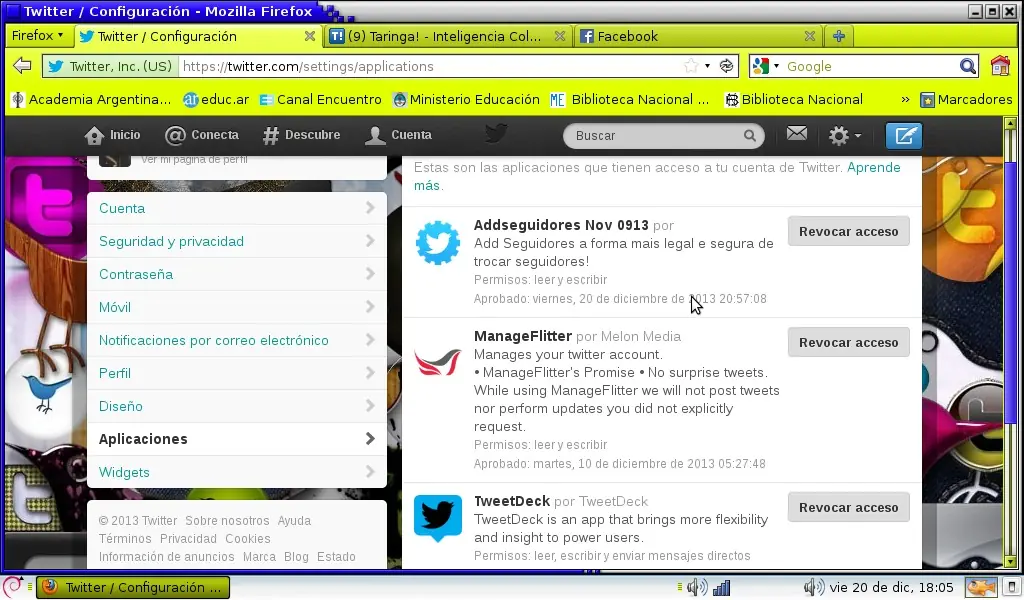Image resolution: width=1024 pixels, height=600 pixels.
Task: Close the Facebook tab
Action: click(x=810, y=37)
